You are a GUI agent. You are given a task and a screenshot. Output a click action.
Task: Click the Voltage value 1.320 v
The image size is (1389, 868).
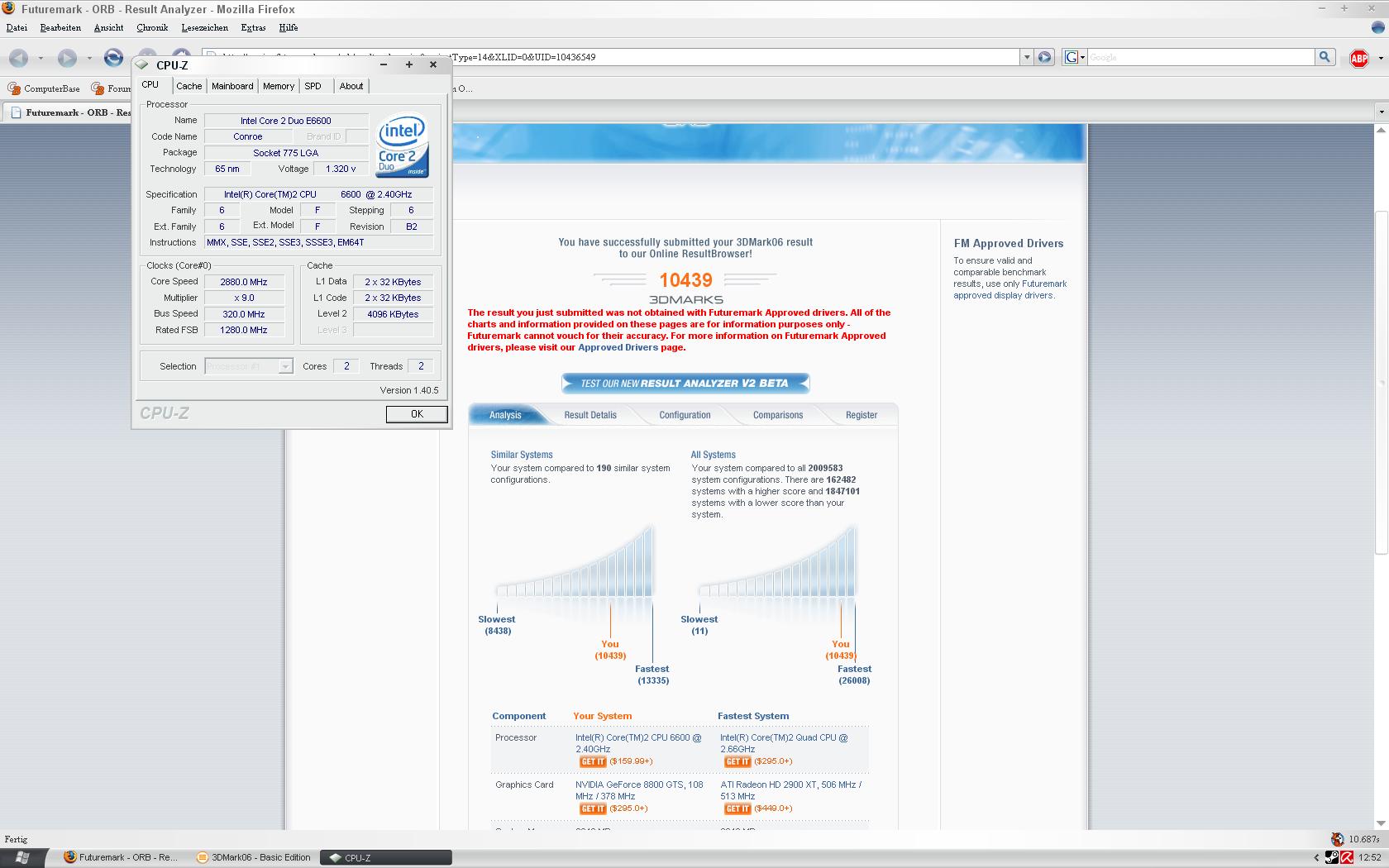coord(341,169)
